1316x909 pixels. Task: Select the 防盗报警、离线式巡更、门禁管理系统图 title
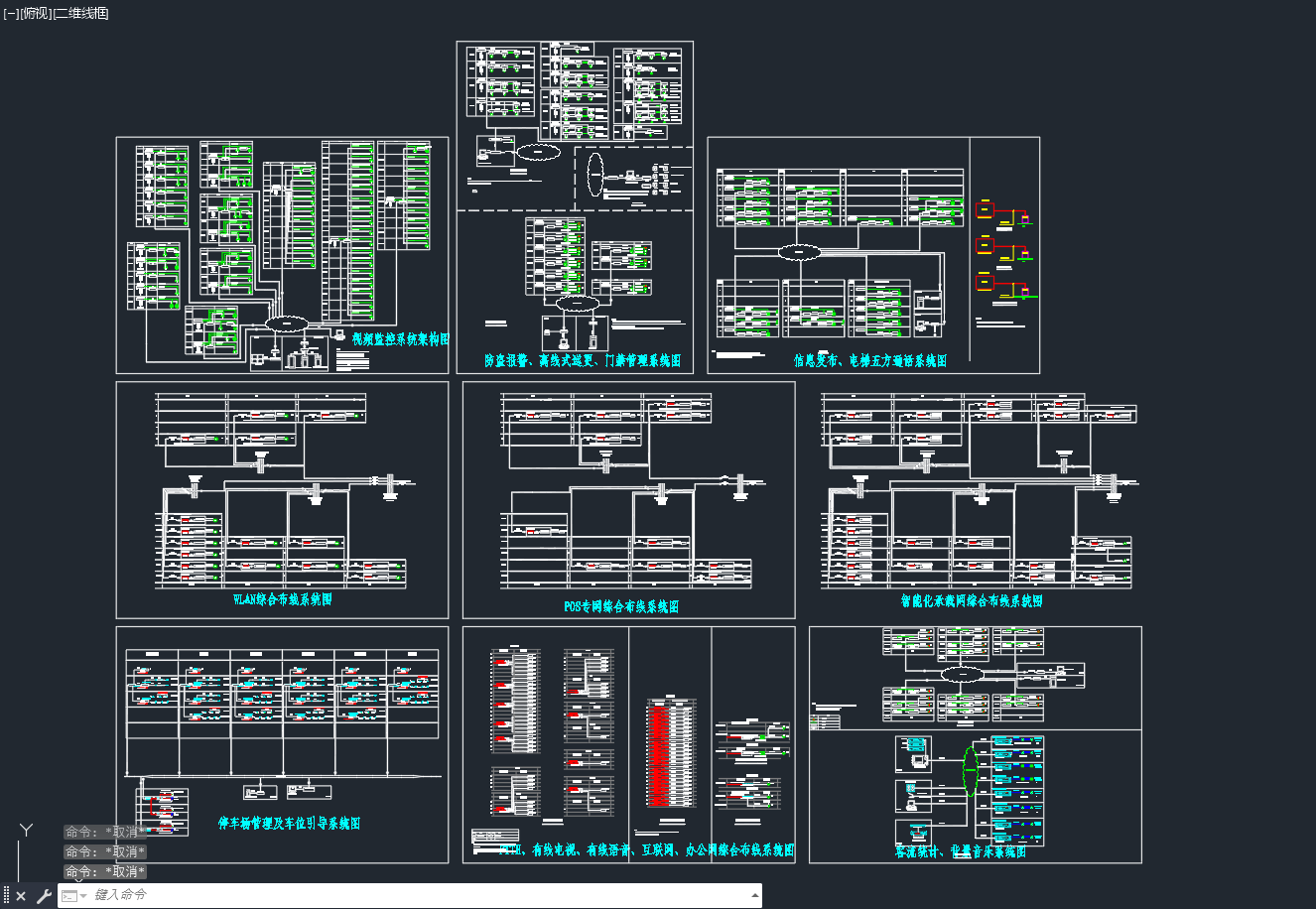(x=583, y=361)
